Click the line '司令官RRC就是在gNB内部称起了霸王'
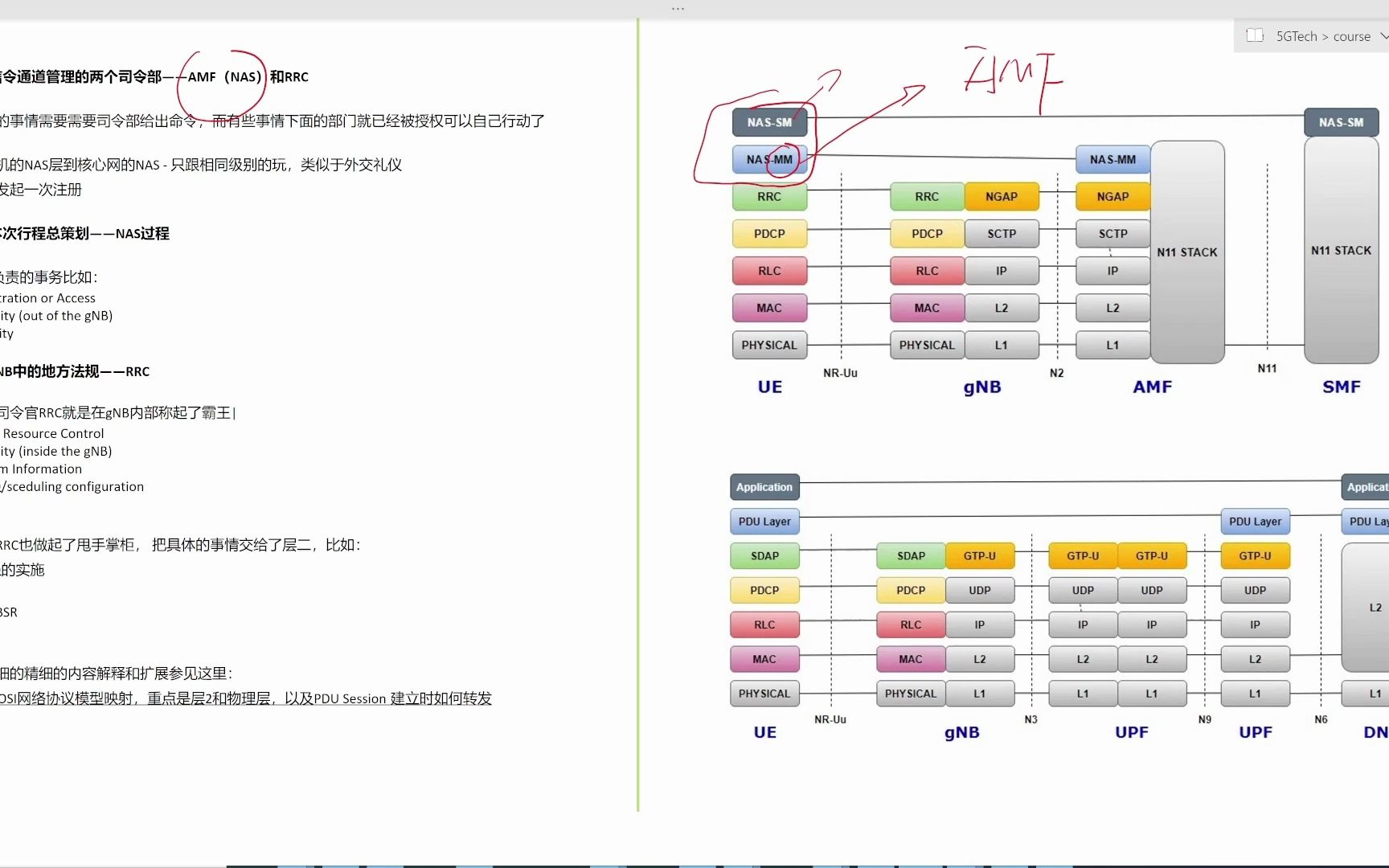1389x868 pixels. pos(116,413)
